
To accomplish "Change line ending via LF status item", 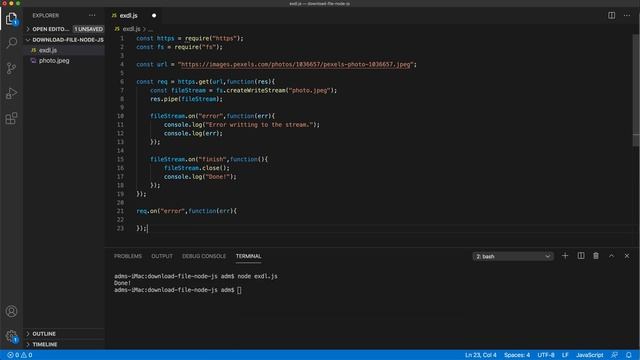I will click(x=565, y=355).
